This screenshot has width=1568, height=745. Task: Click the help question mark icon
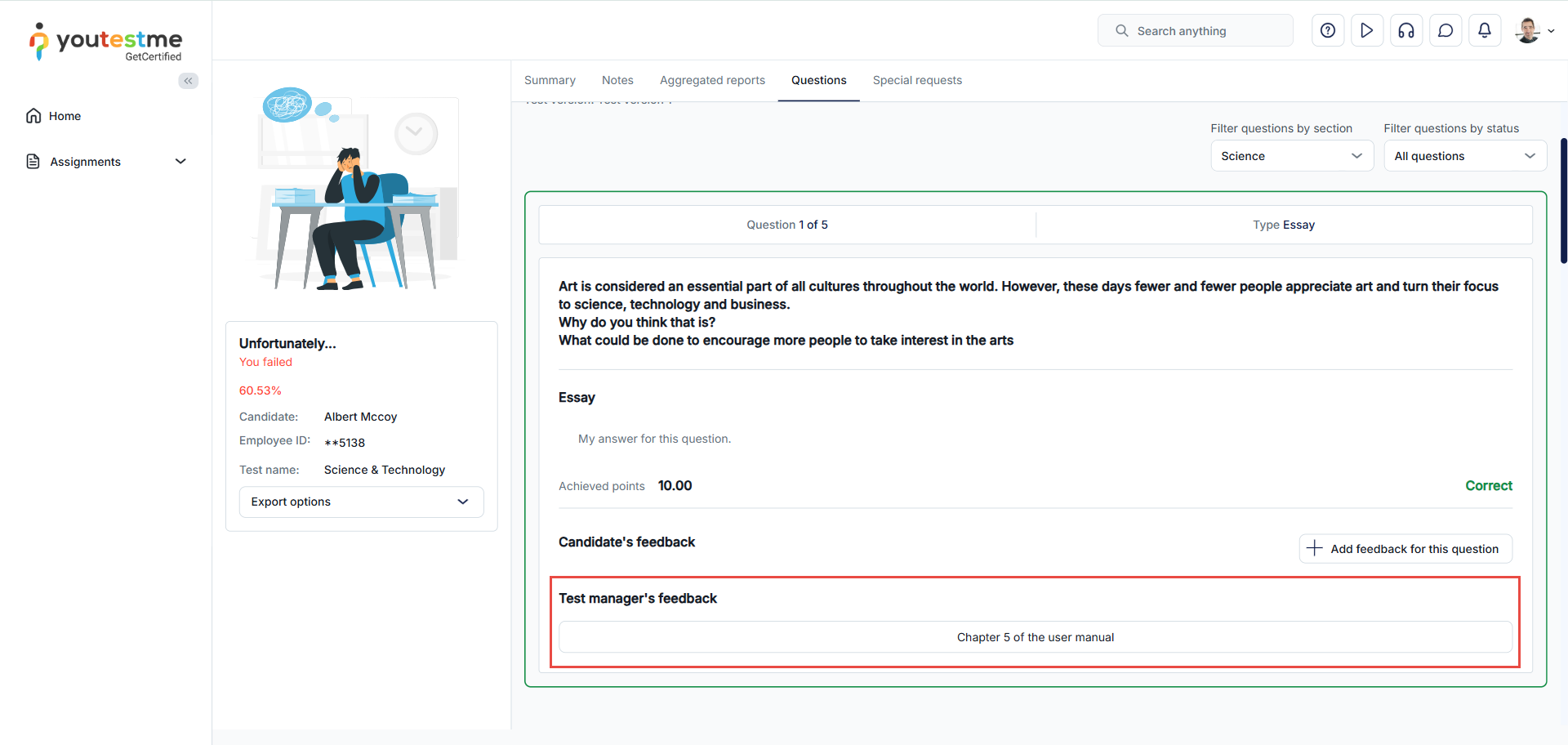point(1328,31)
